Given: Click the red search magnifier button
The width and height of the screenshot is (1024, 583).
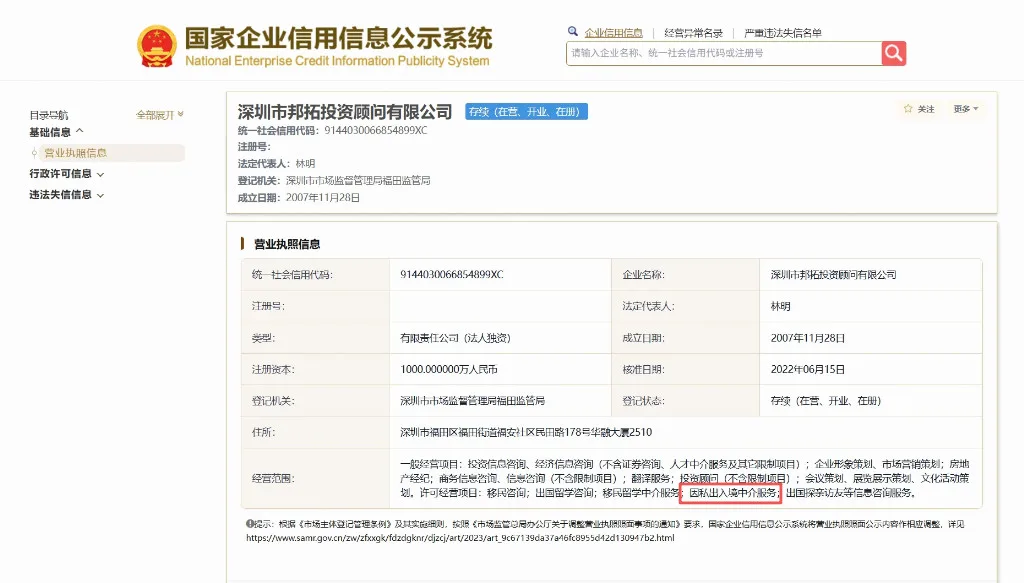Looking at the screenshot, I should pos(893,54).
